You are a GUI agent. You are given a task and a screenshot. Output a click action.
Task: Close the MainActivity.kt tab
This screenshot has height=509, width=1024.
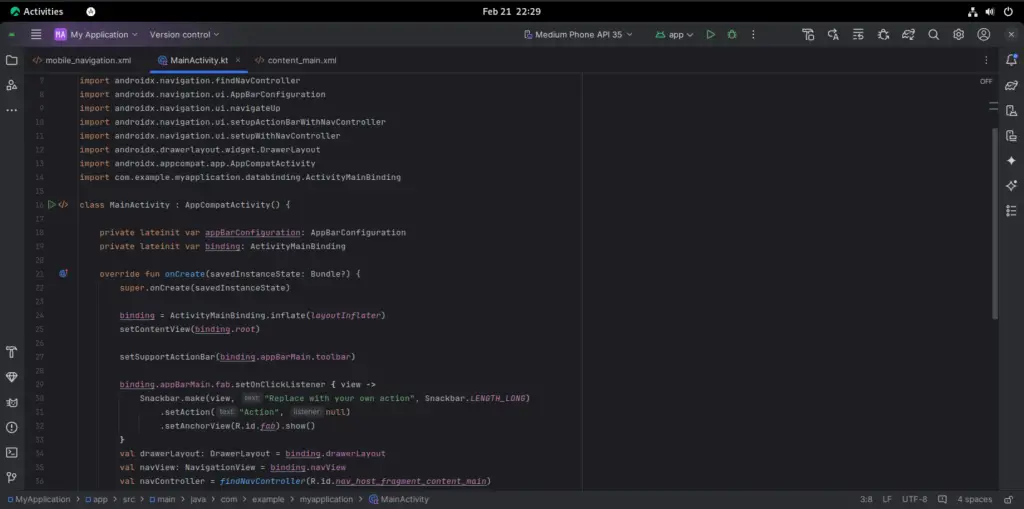[x=238, y=60]
